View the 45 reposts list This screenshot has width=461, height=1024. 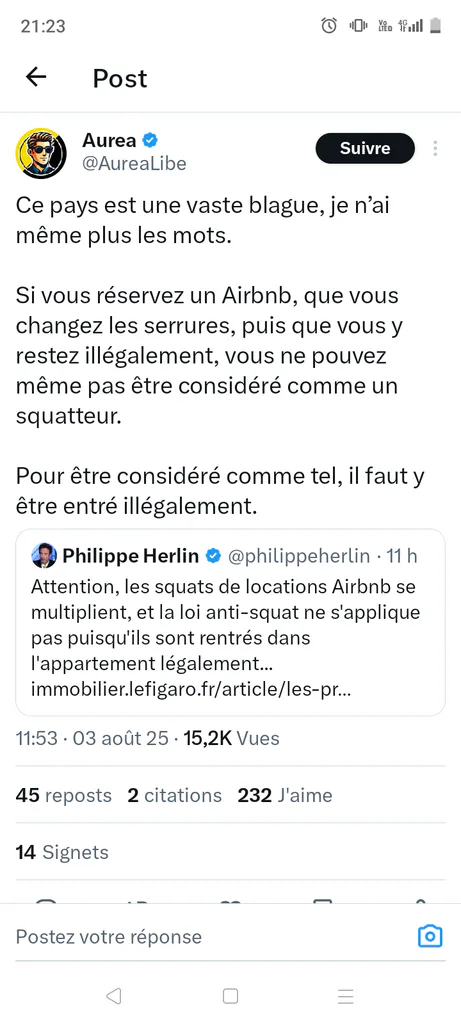point(63,795)
